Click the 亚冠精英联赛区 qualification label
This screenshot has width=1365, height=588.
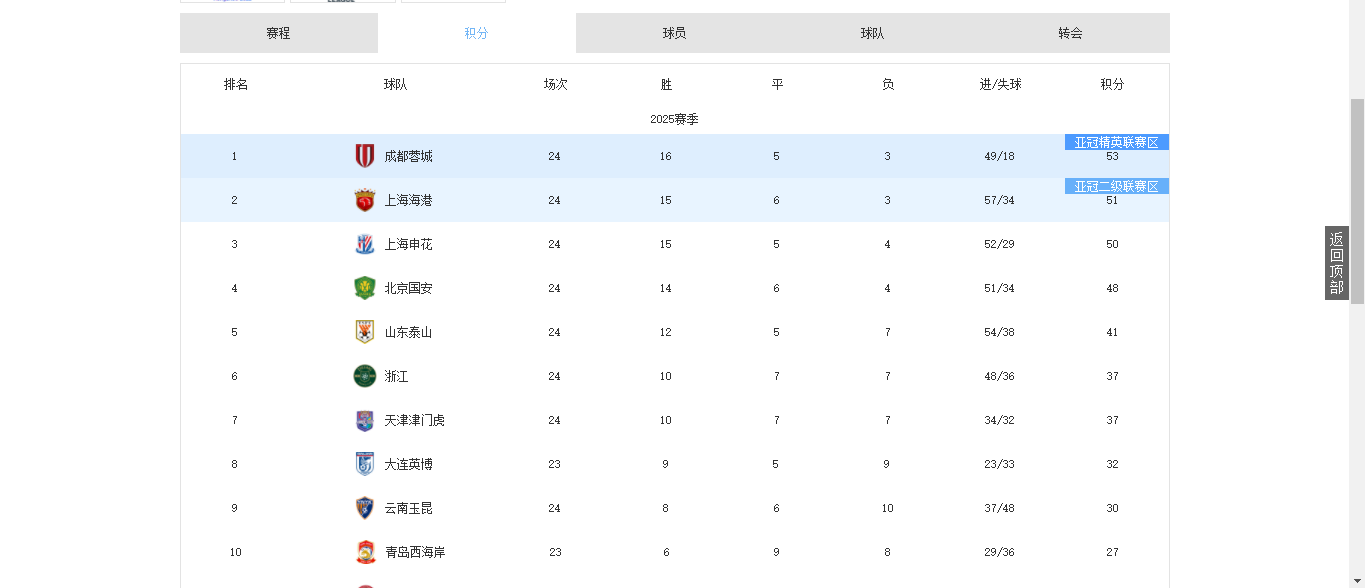coord(1116,143)
